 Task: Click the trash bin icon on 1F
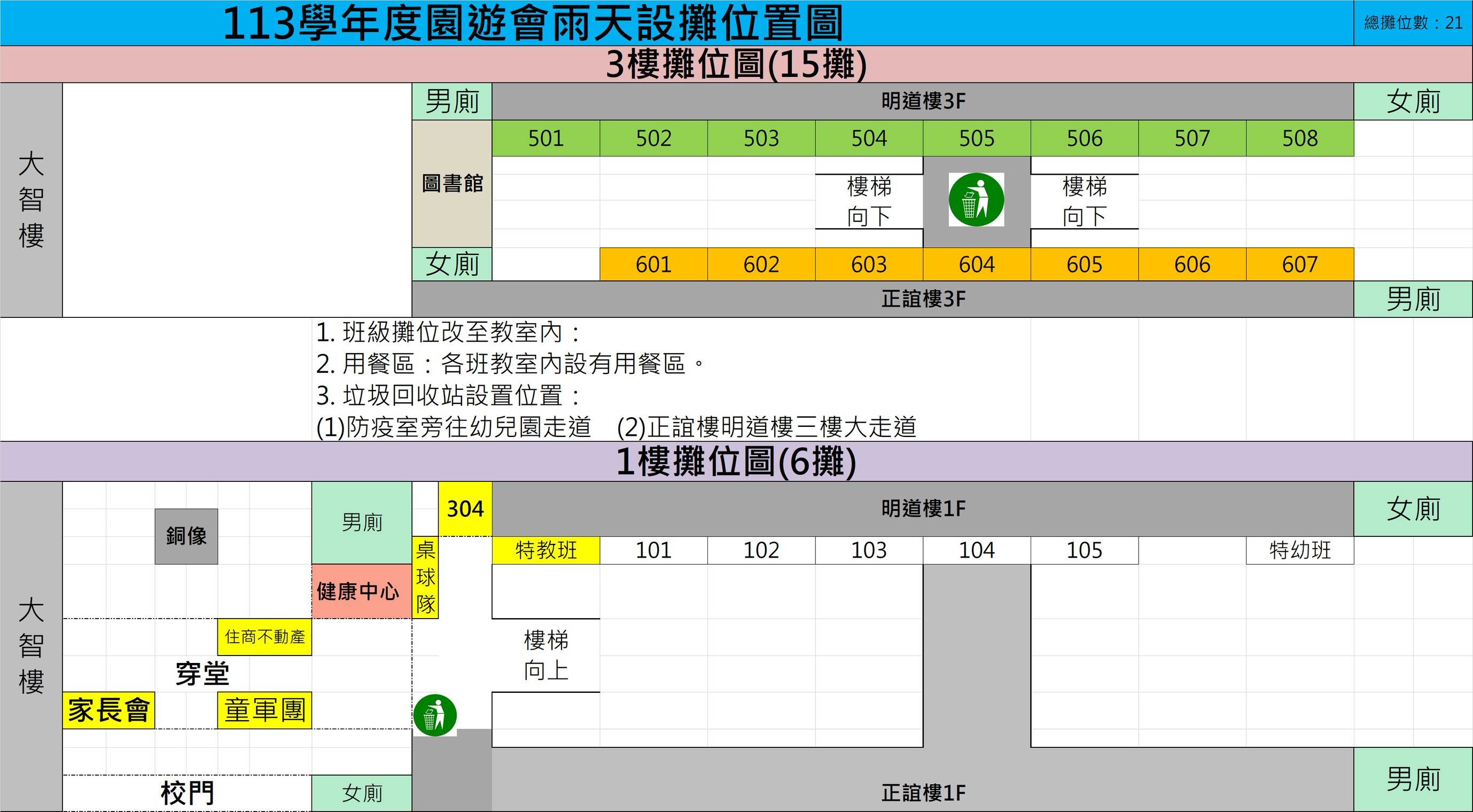tap(434, 715)
